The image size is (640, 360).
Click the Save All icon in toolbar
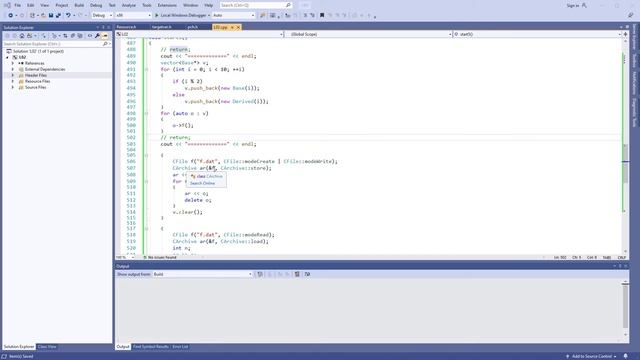click(58, 15)
